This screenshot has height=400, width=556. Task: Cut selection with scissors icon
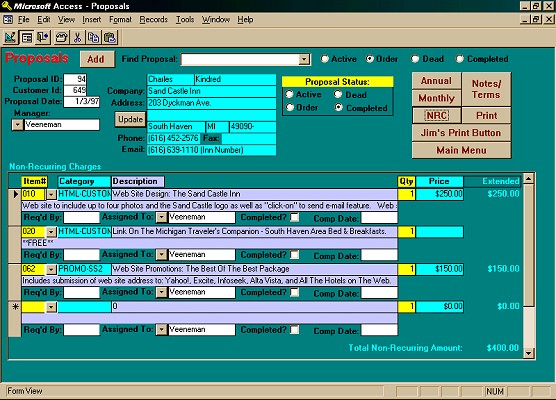click(x=77, y=37)
